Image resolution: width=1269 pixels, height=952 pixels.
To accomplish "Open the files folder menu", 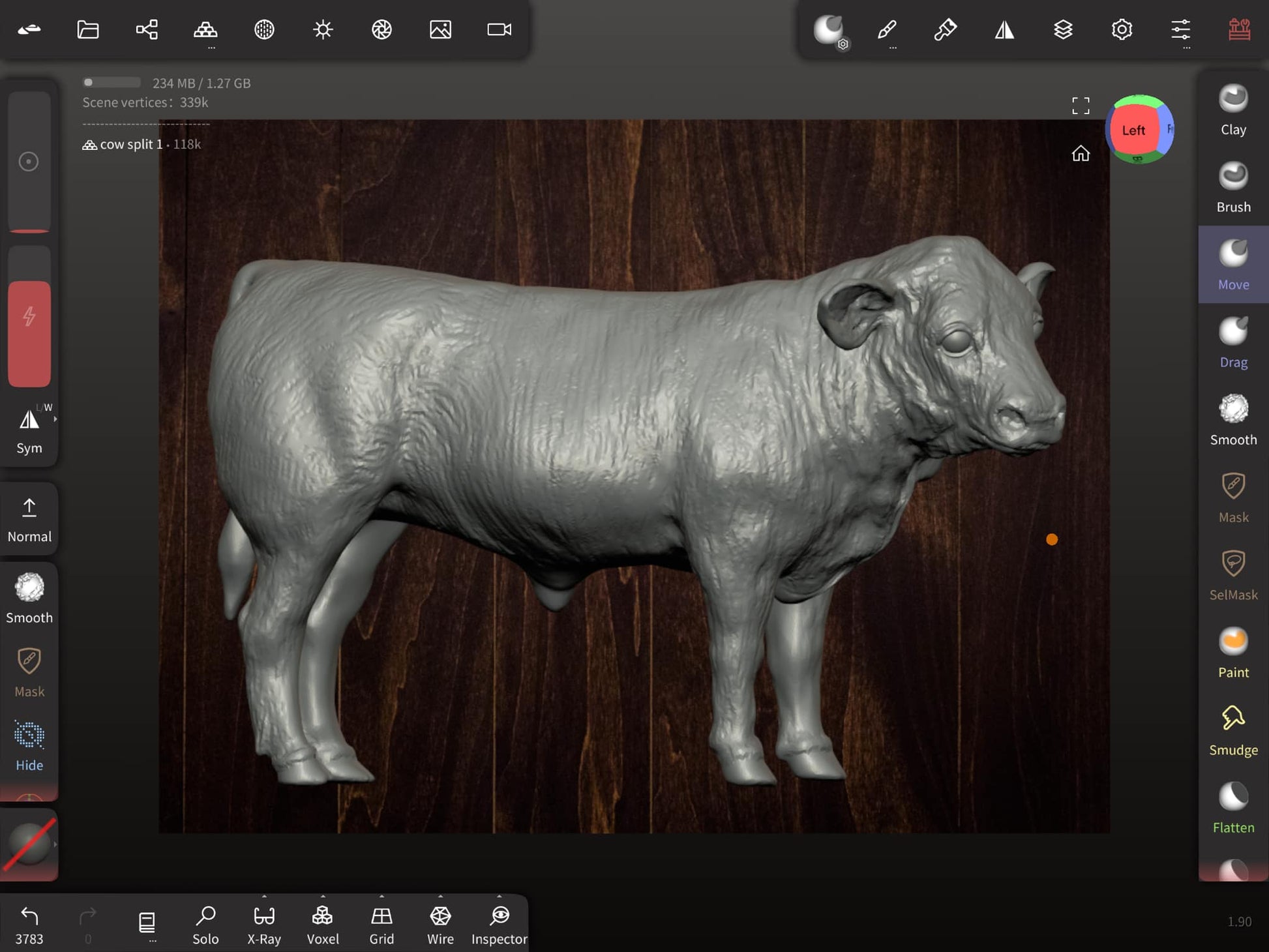I will point(88,29).
